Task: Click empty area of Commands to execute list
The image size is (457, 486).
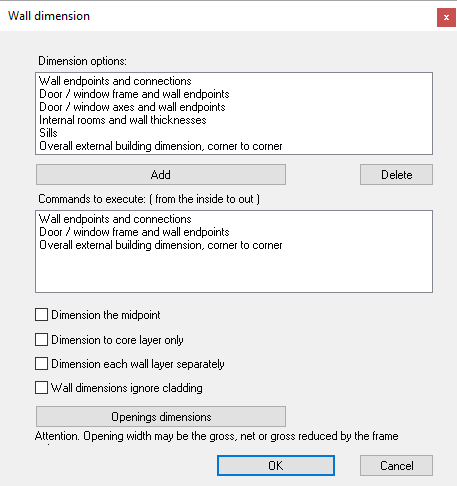Action: tap(233, 272)
